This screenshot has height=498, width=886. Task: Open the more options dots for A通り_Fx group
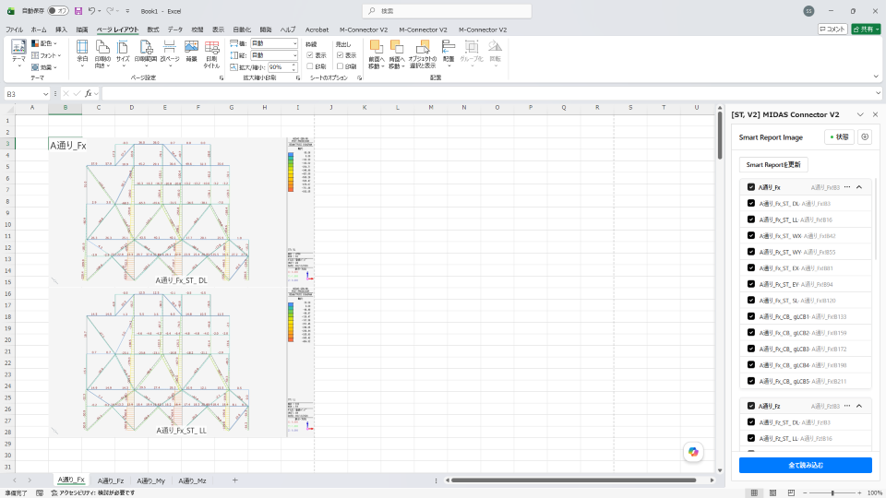[847, 187]
